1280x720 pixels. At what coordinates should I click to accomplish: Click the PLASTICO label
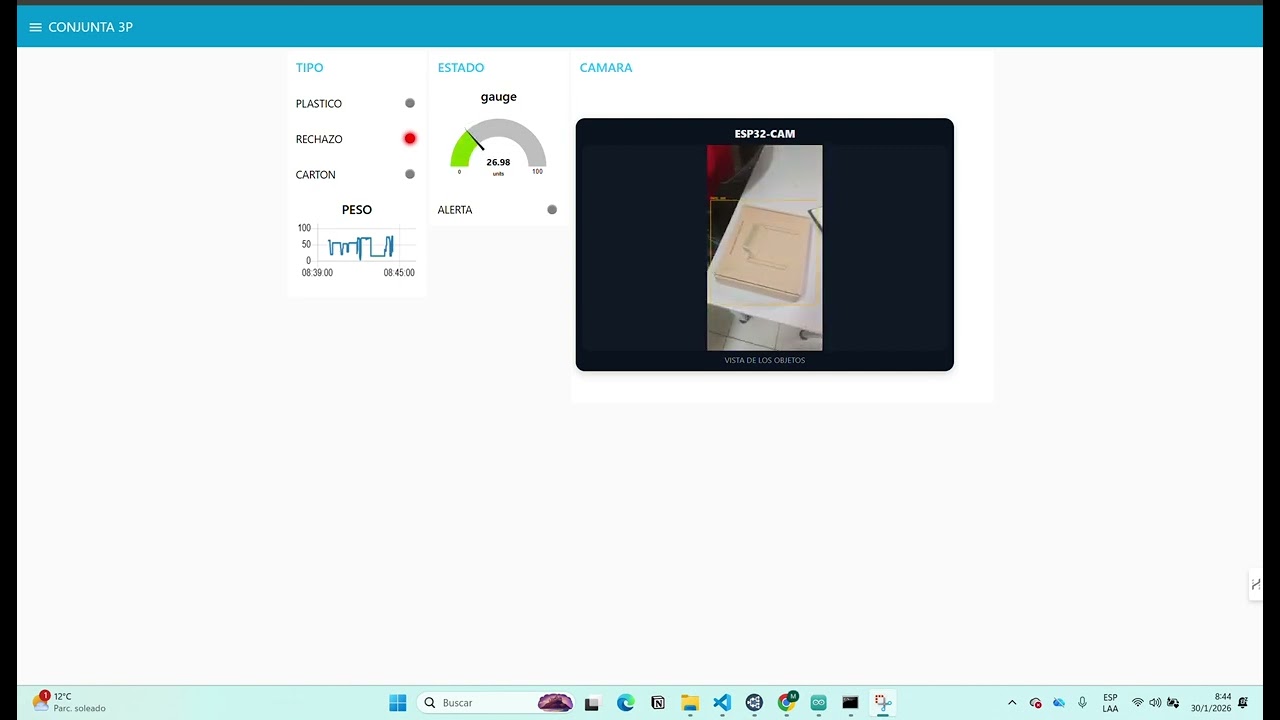click(x=319, y=104)
